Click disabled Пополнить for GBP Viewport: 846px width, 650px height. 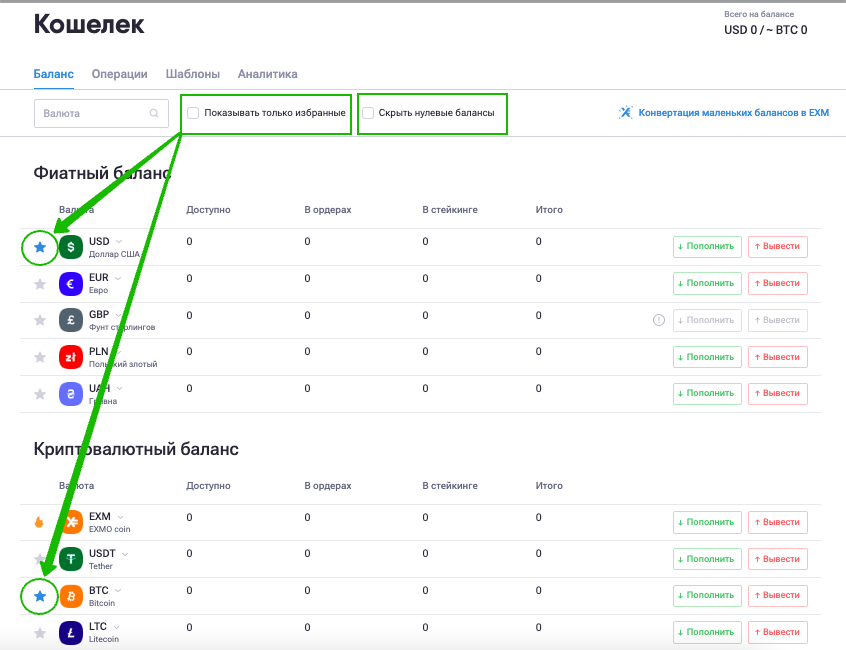[x=707, y=320]
